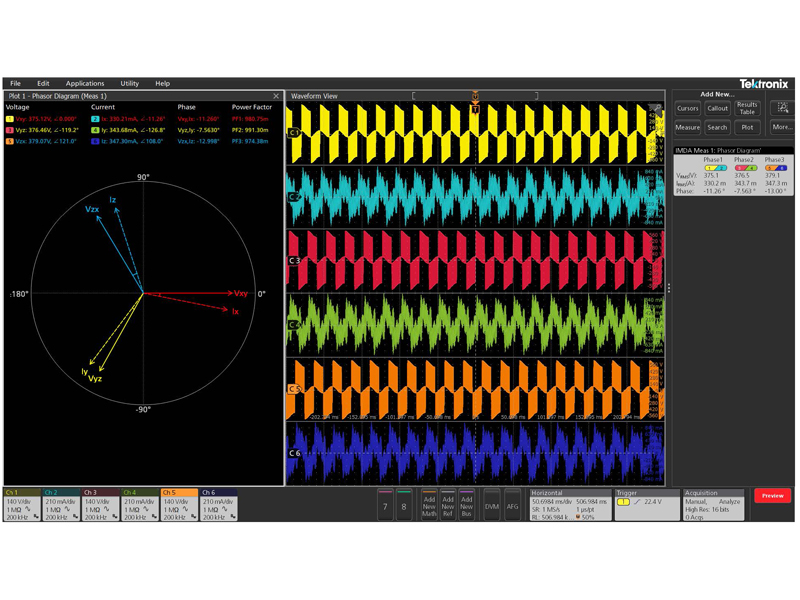Click the zoom box icon button
This screenshot has height=600, width=800.
(x=782, y=107)
